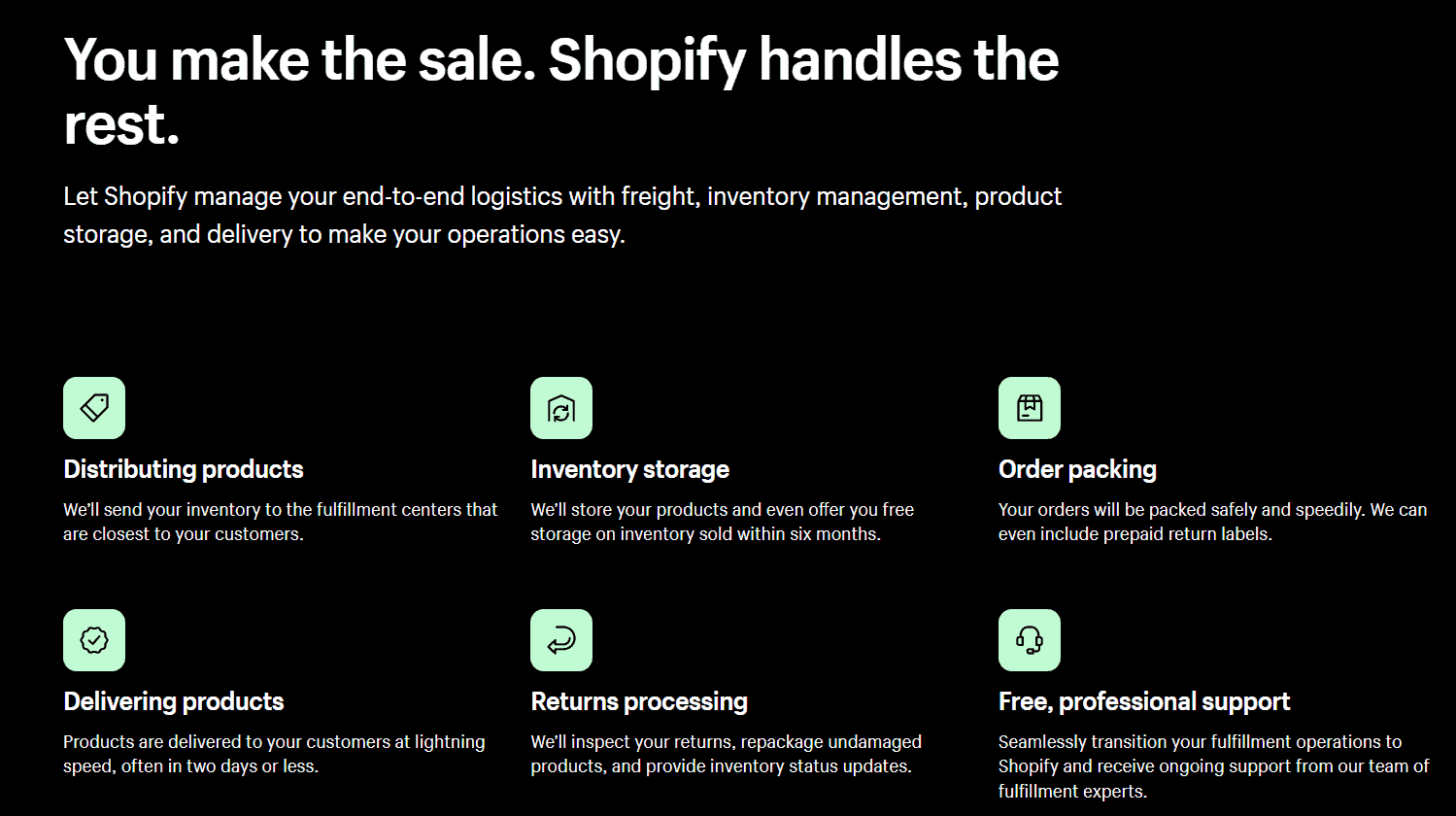
Task: Click the warehouse refresh icon above Inventory storage
Action: point(561,408)
